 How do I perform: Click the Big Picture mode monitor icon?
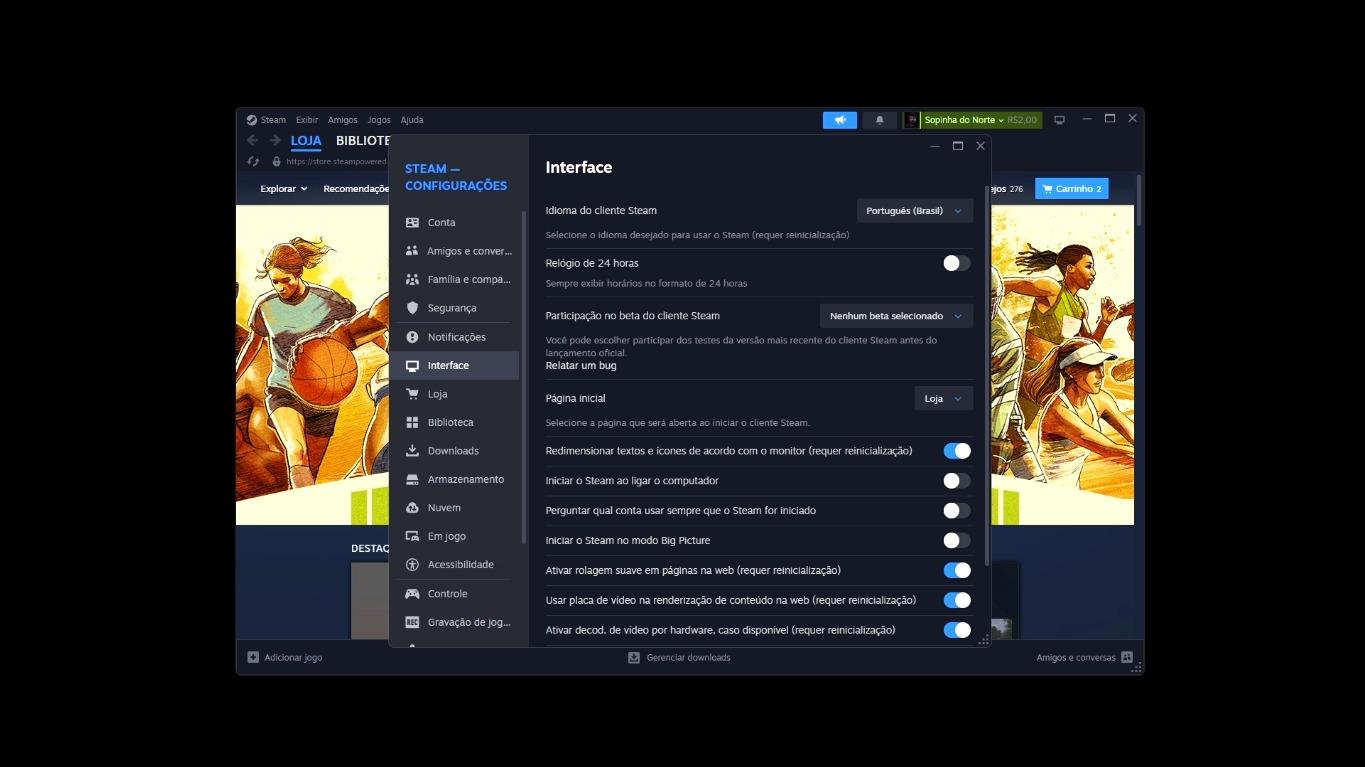1059,120
